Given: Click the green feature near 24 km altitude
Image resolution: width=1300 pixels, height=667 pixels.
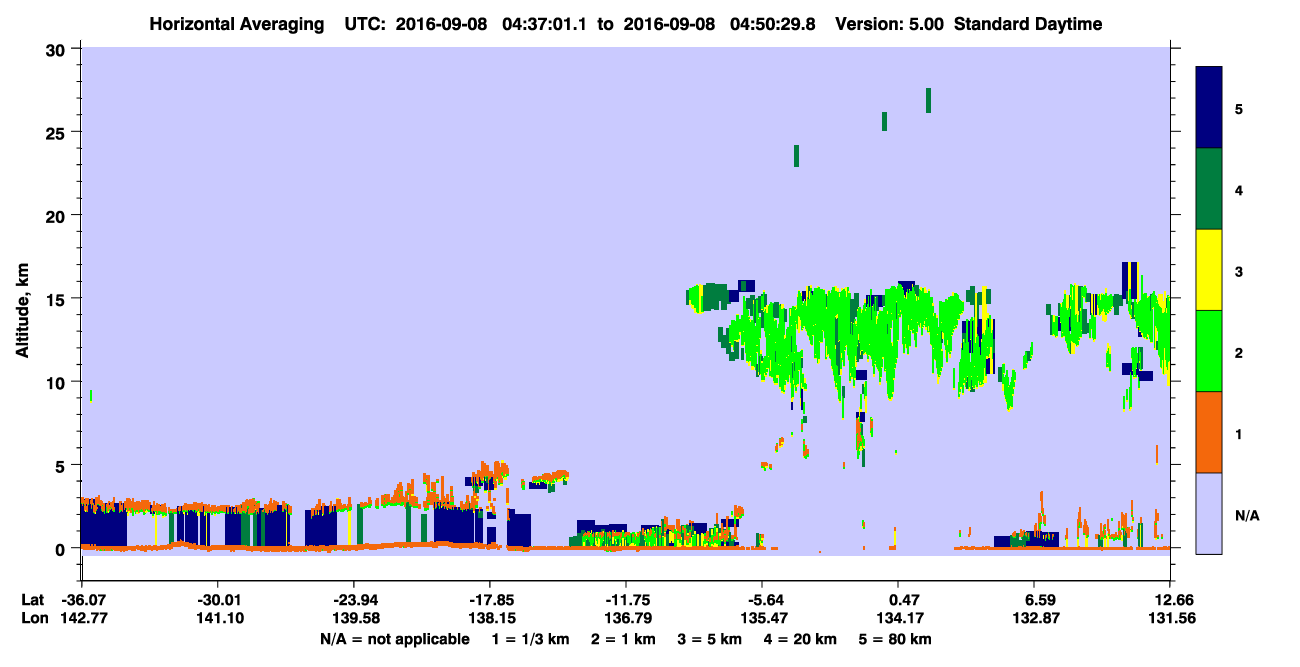Looking at the screenshot, I should click(x=796, y=156).
